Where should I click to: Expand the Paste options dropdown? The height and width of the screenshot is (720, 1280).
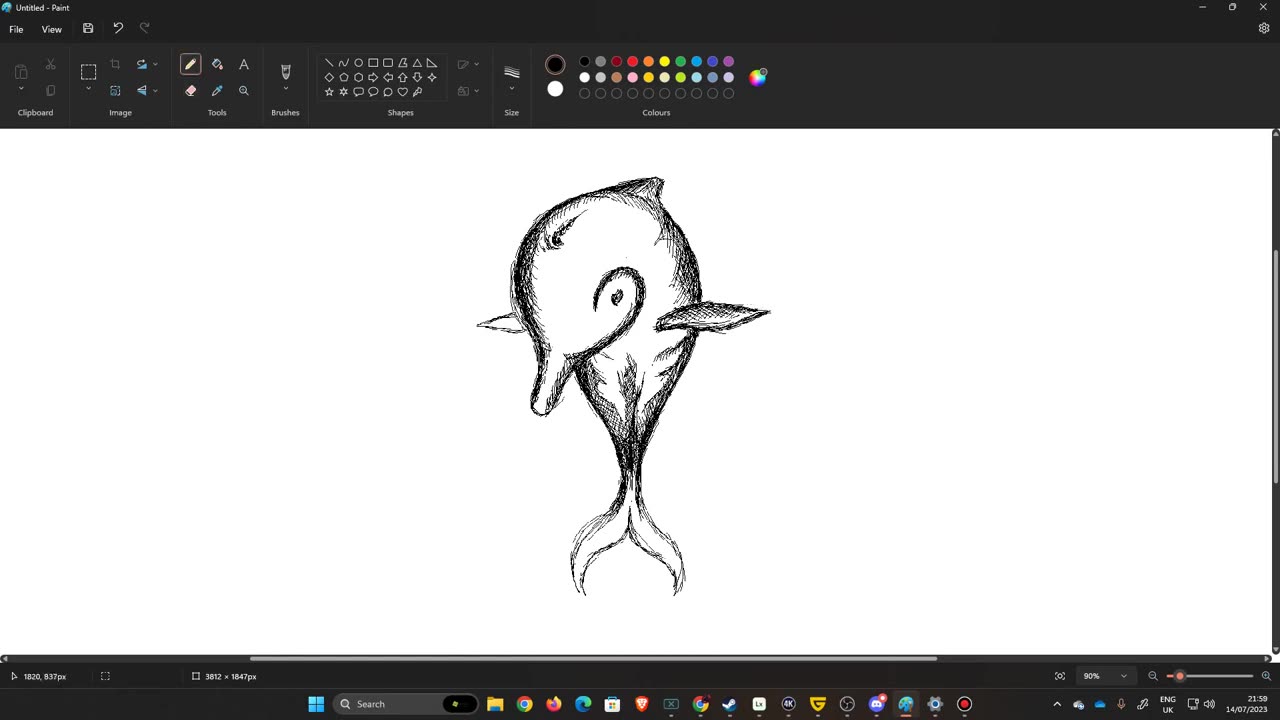(21, 90)
